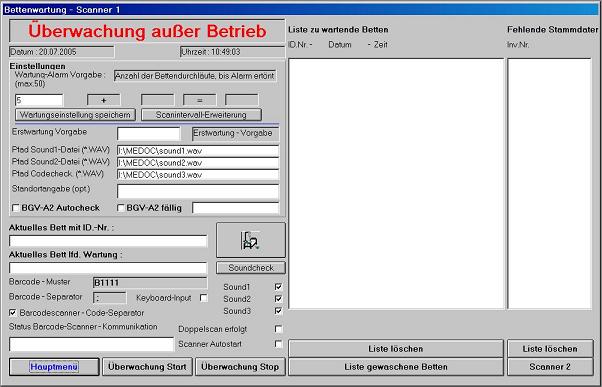Focus Aktuelles Bett mit ID.-Nr. field
Screen dimensions: 602x387
[108, 241]
